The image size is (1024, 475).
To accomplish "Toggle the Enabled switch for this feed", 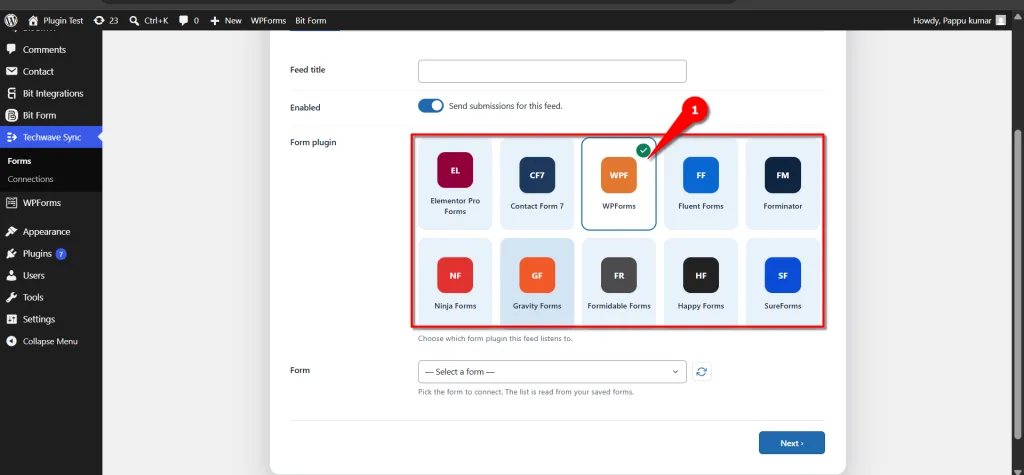I will pos(431,106).
